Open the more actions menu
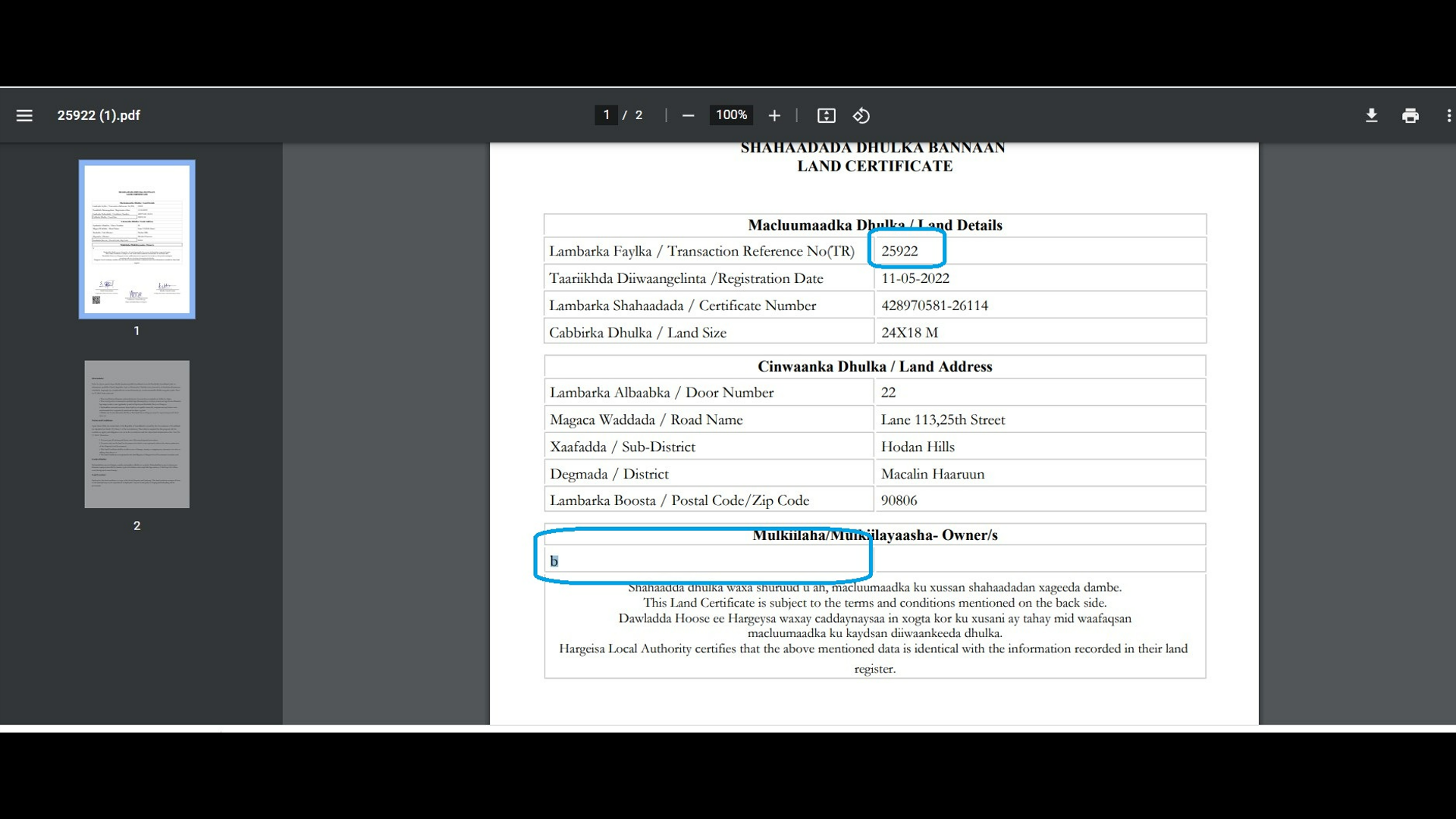The image size is (1456, 819). (1448, 115)
